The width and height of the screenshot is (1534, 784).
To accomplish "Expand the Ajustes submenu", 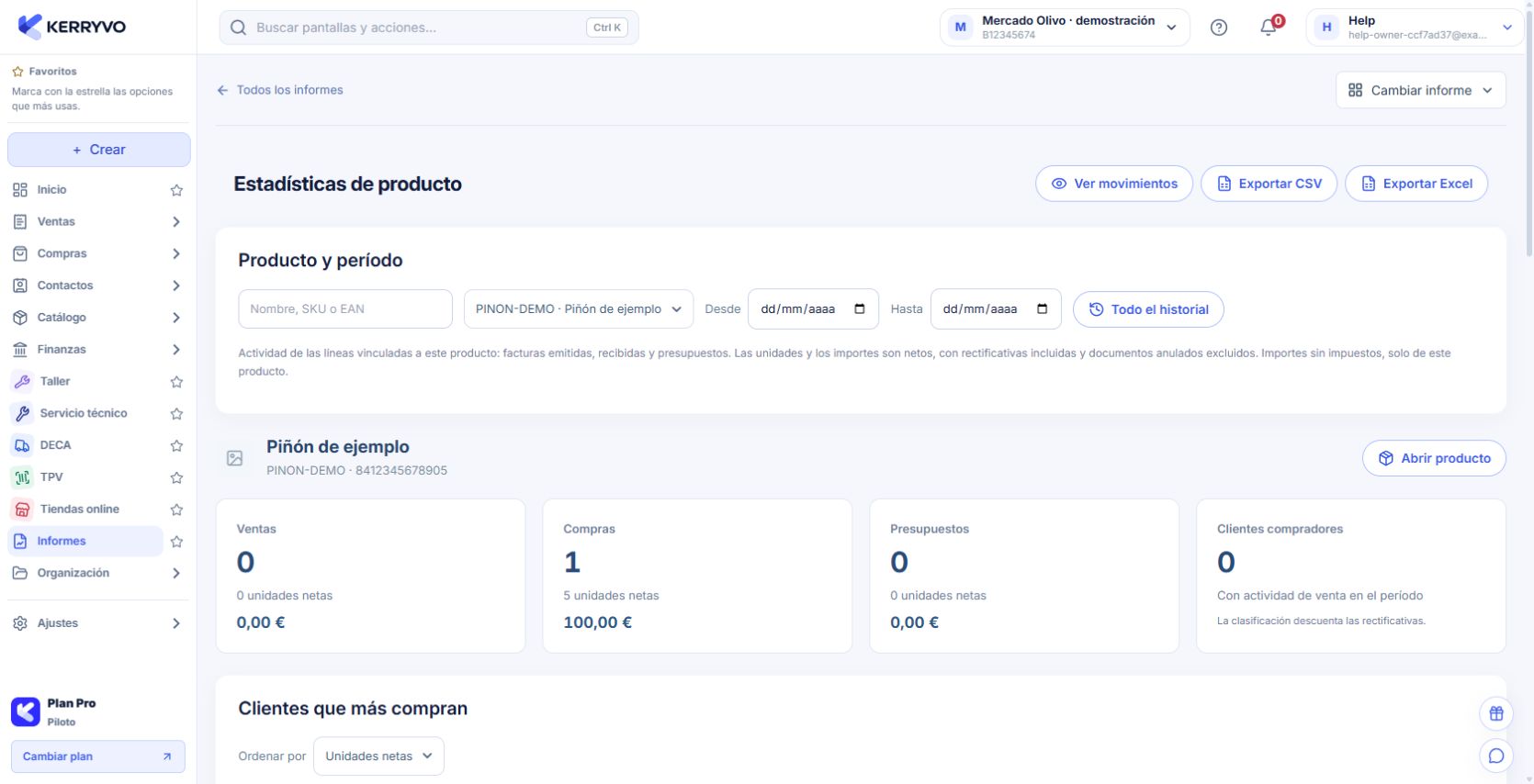I will pyautogui.click(x=176, y=623).
